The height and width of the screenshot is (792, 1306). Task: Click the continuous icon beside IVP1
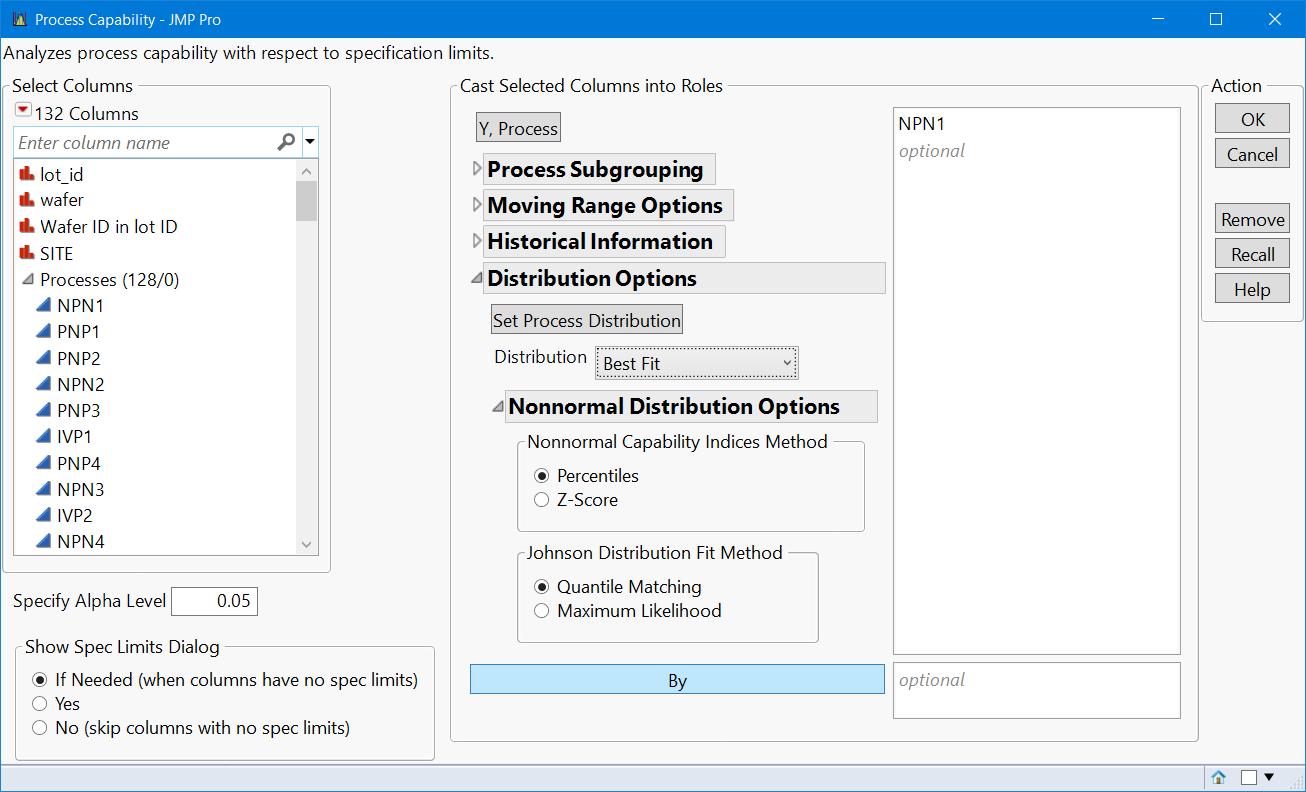(x=44, y=437)
